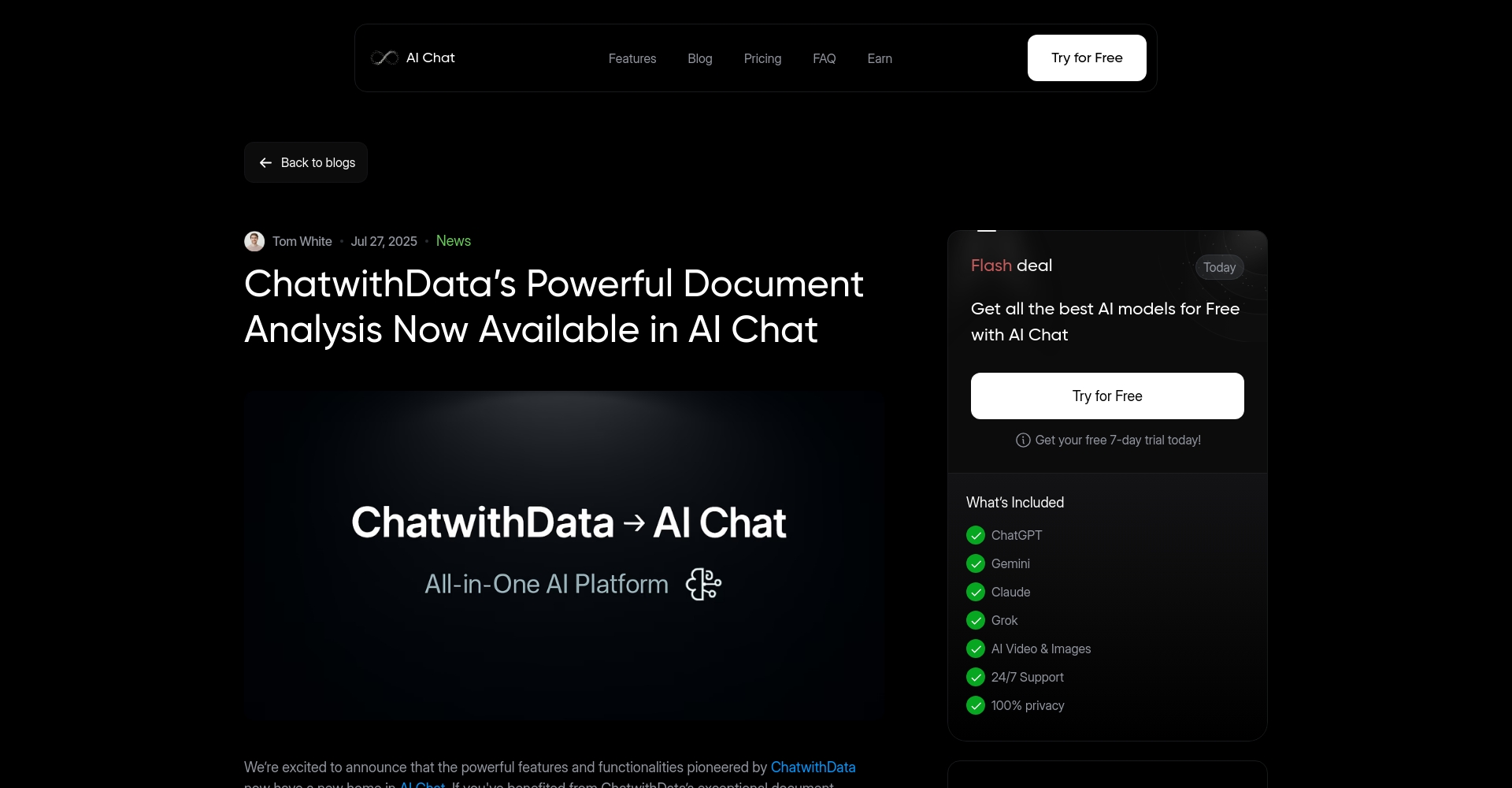Click the Try for Free header button
The width and height of the screenshot is (1512, 788).
(x=1087, y=58)
